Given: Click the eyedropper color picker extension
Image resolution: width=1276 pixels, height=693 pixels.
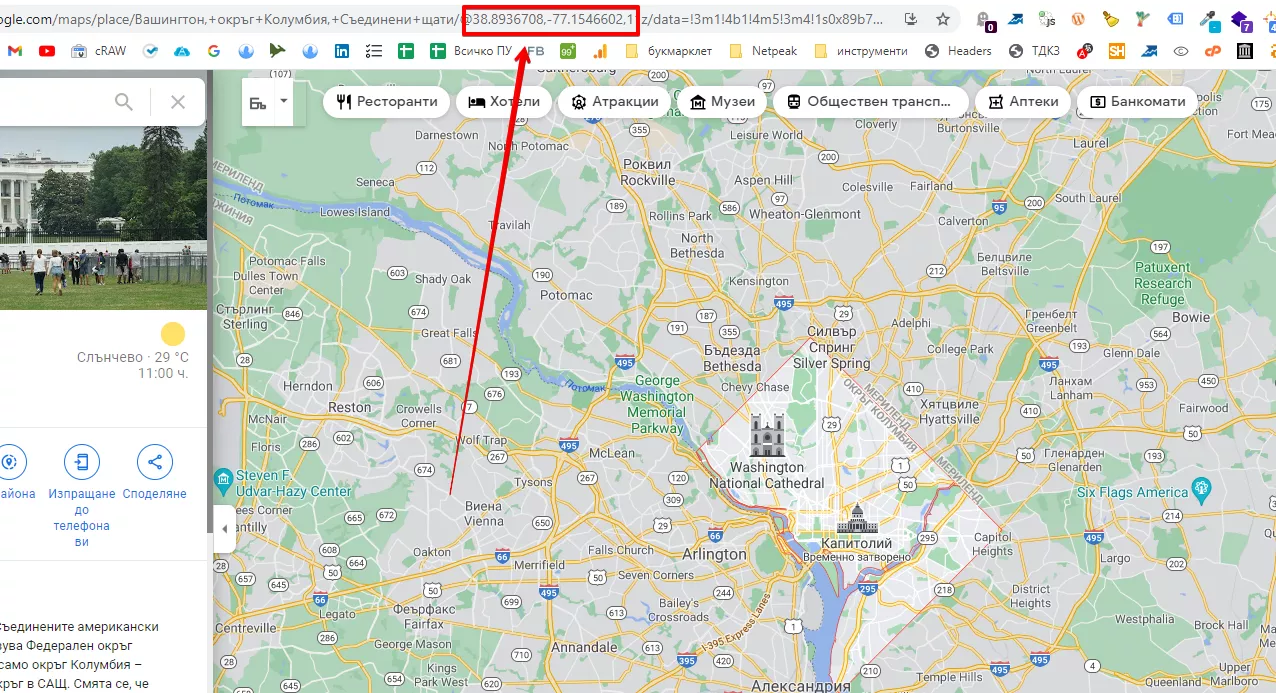Looking at the screenshot, I should pyautogui.click(x=1208, y=19).
